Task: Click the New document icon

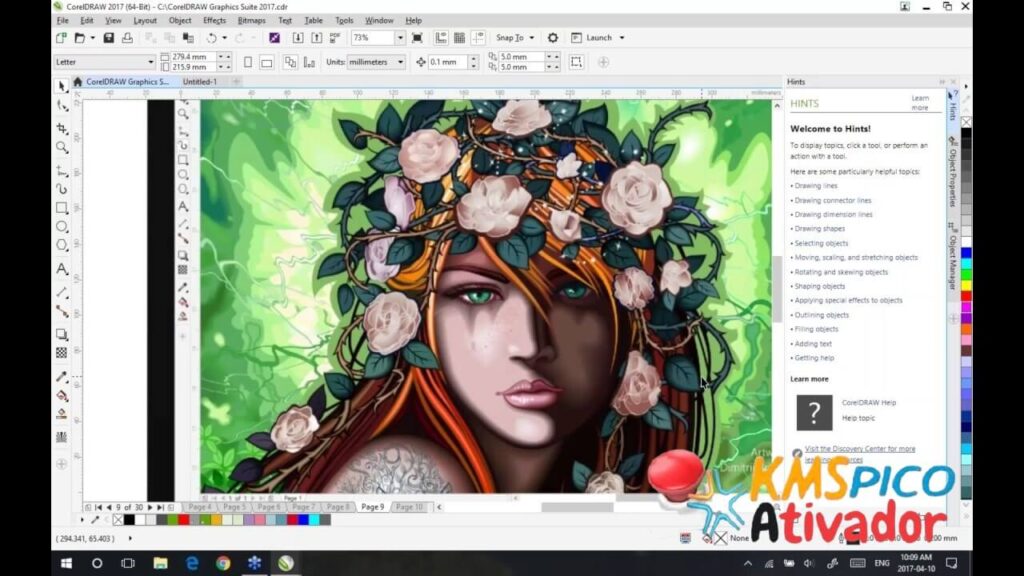Action: 61,38
